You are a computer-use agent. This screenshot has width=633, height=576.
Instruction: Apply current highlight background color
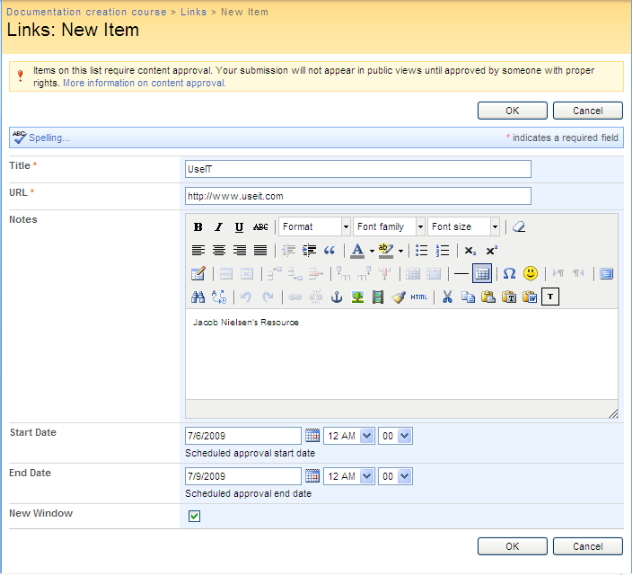386,251
